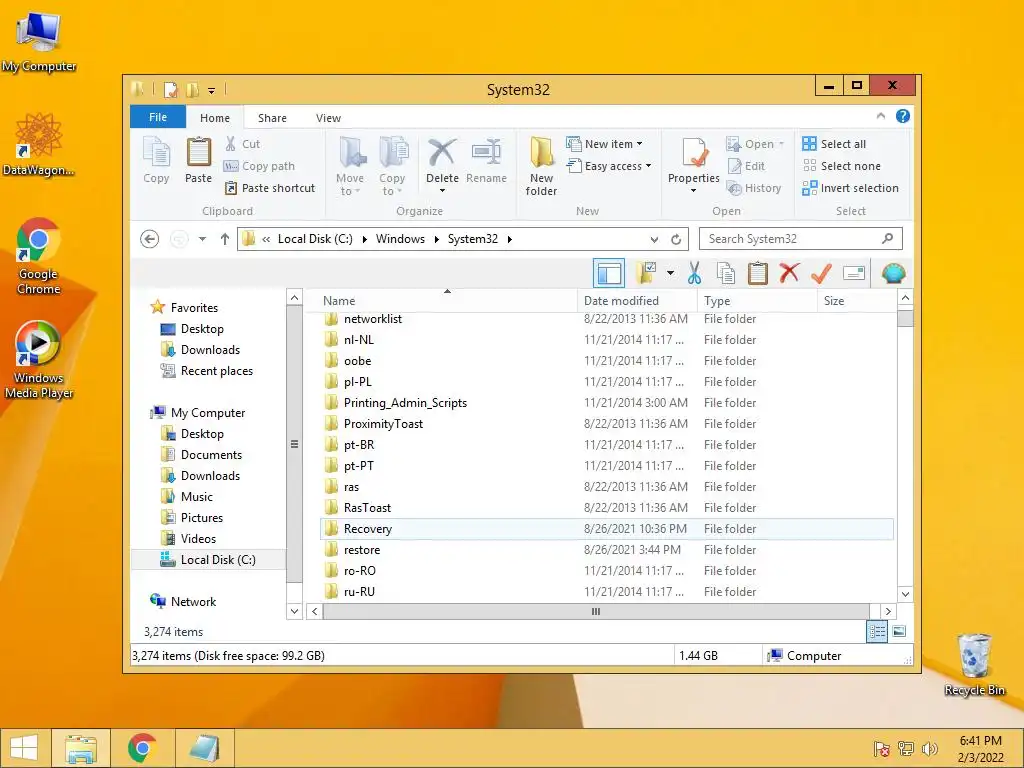Image resolution: width=1024 pixels, height=768 pixels.
Task: Click History in the Open group
Action: [x=754, y=188]
